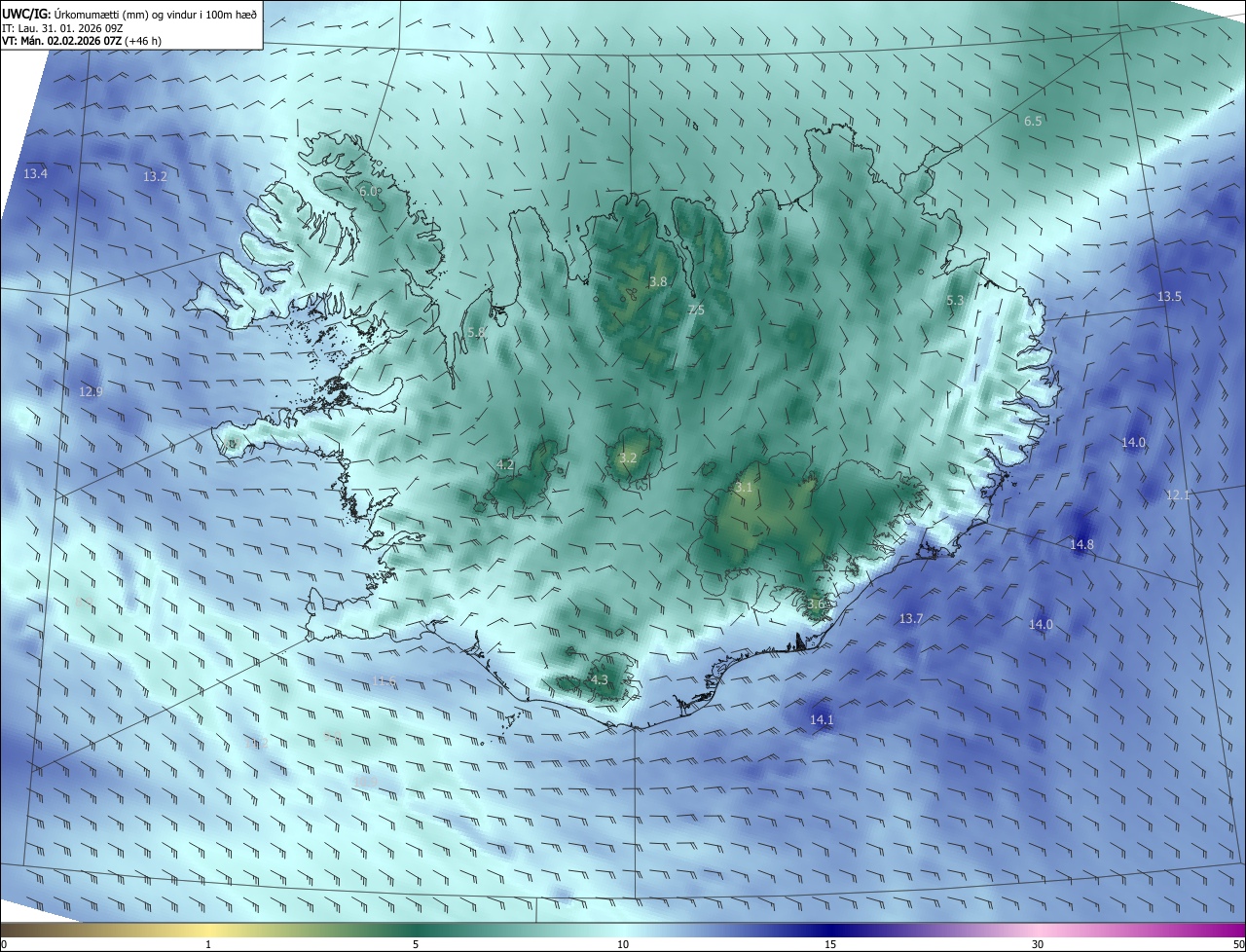The width and height of the screenshot is (1246, 952).
Task: Click the 6.5 value label
Action: [1033, 121]
